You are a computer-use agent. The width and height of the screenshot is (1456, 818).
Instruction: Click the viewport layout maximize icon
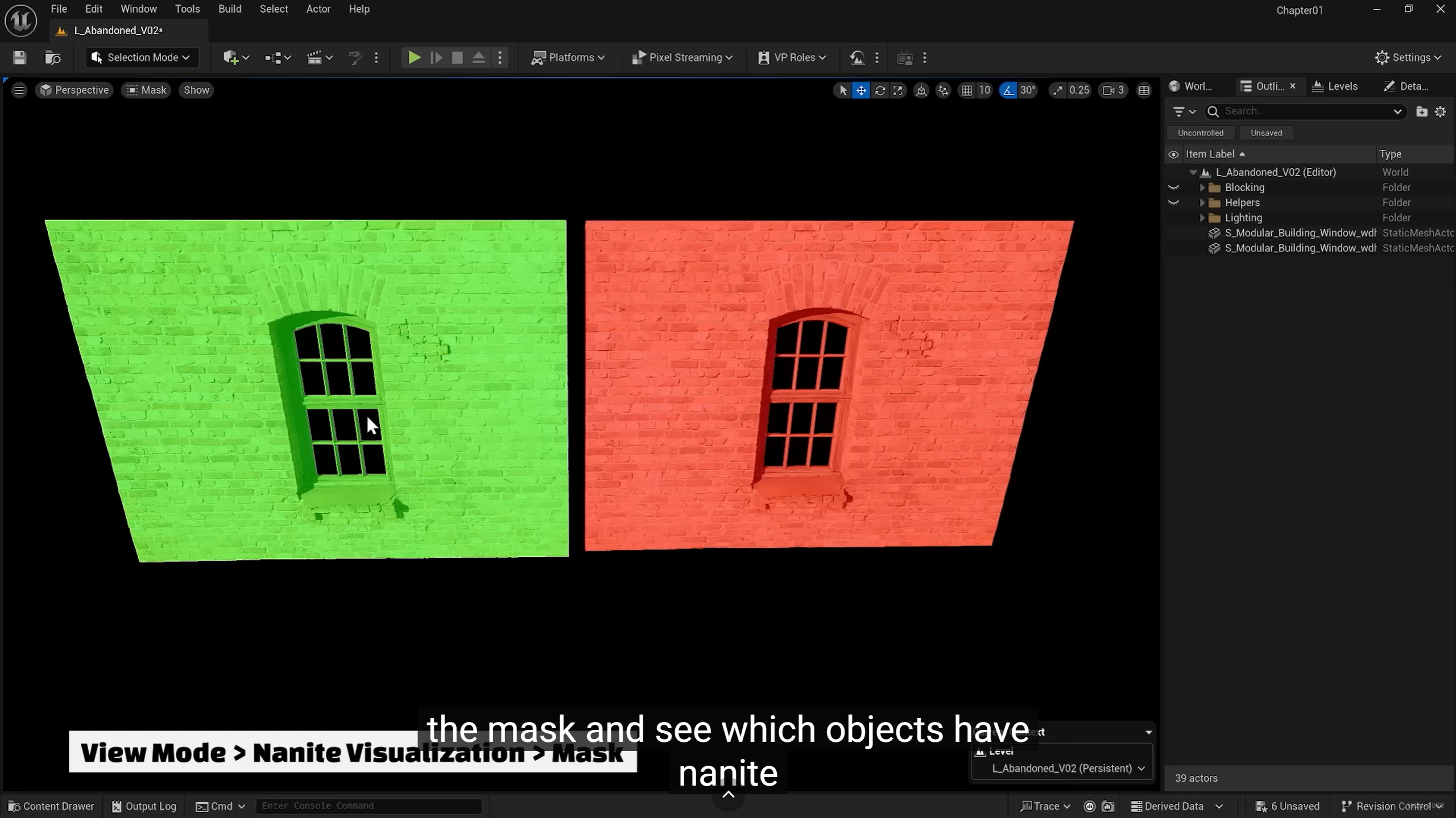pyautogui.click(x=1144, y=90)
